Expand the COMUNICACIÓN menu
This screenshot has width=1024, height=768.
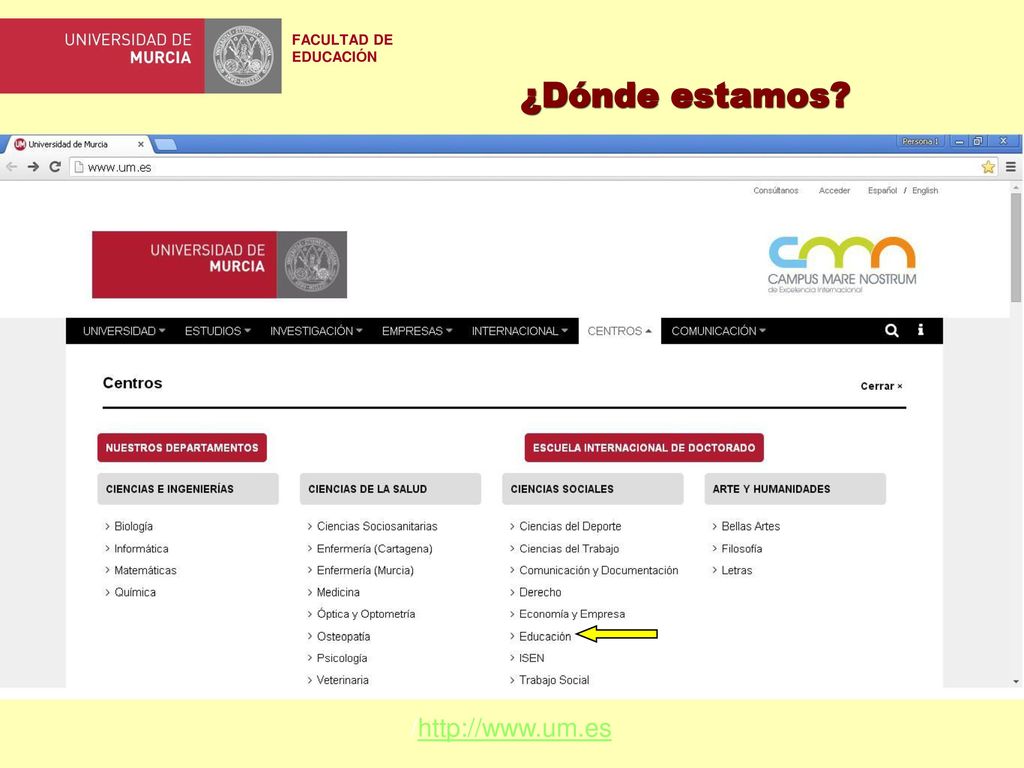pyautogui.click(x=718, y=331)
